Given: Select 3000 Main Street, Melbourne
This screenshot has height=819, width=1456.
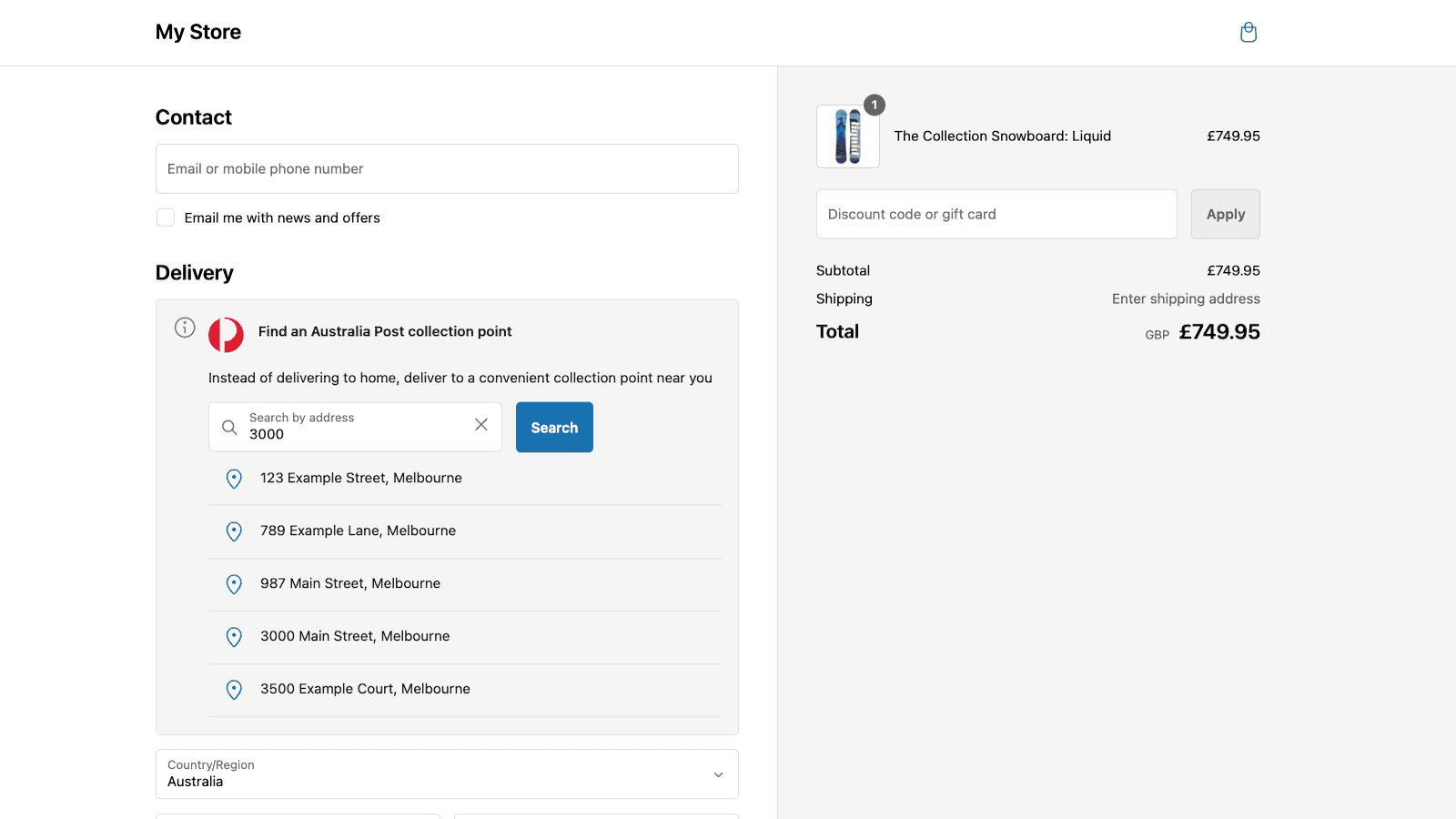Looking at the screenshot, I should [355, 636].
